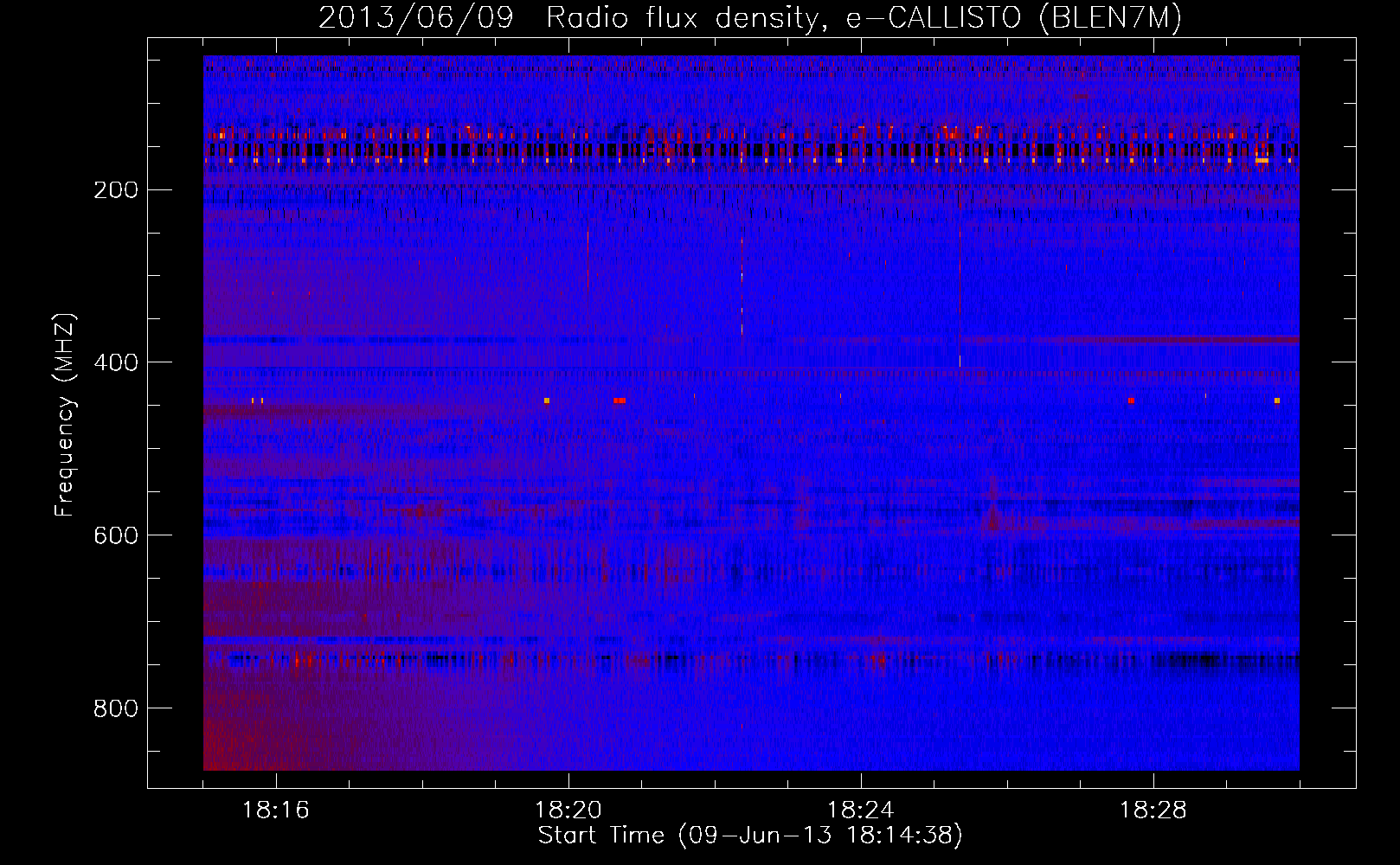The image size is (1400, 865).
Task: Select the 600 frequency tick label
Action: click(x=116, y=535)
